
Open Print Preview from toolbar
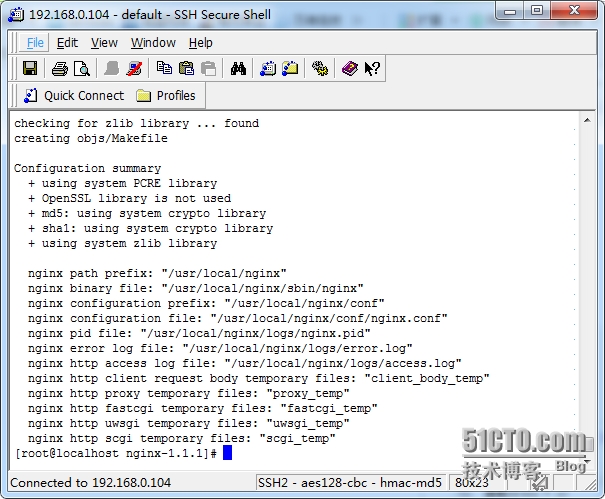[82, 69]
